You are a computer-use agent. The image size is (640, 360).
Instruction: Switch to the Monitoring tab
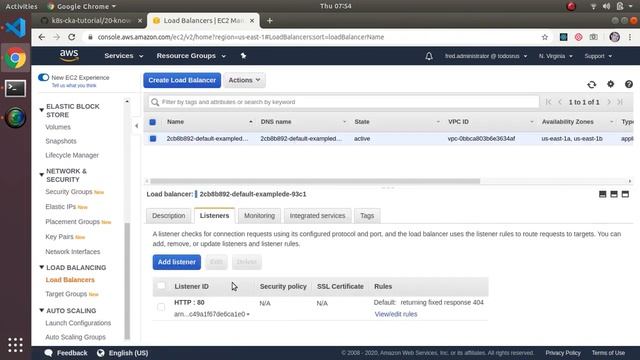259,216
